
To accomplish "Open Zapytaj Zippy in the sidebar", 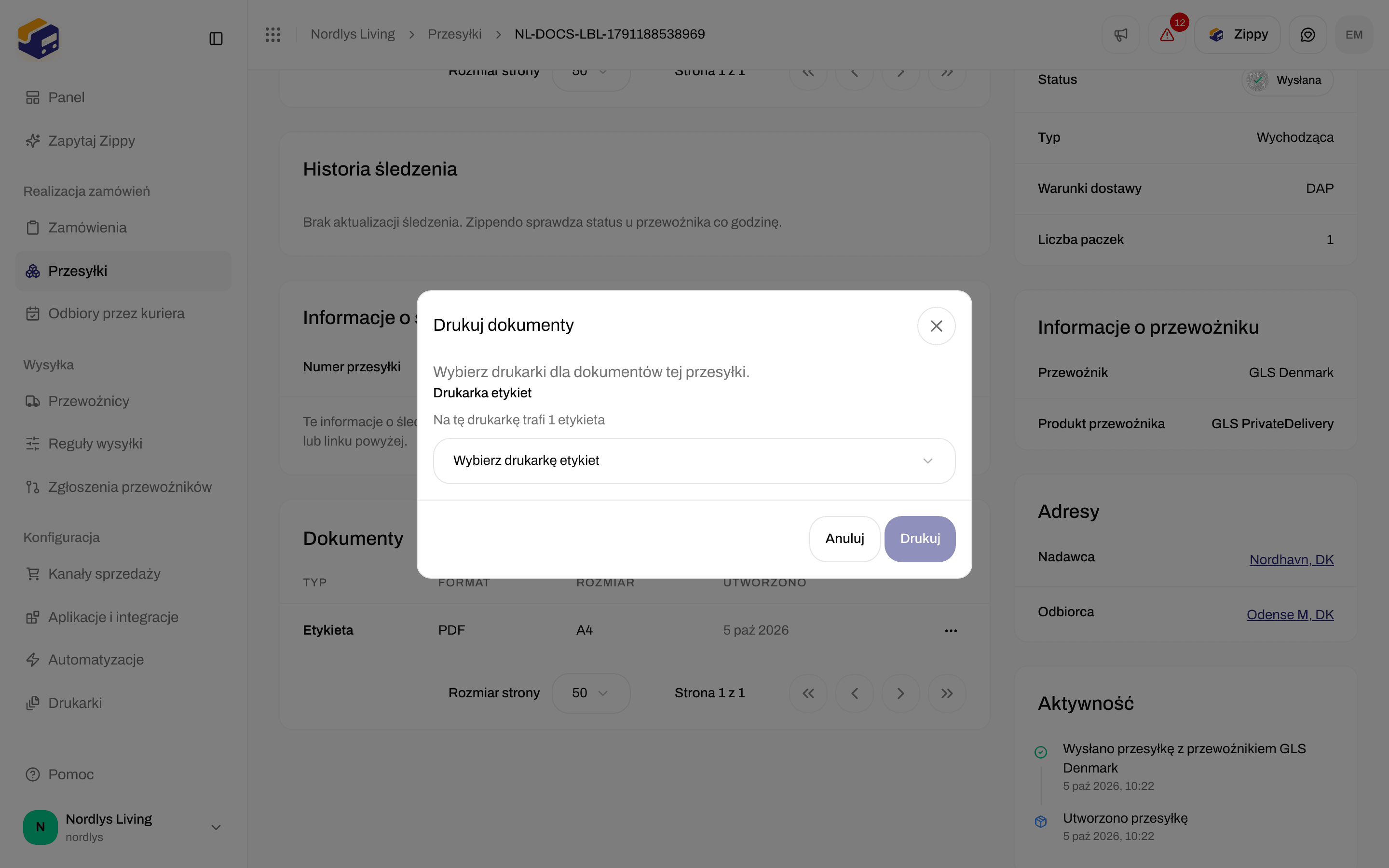I will (x=91, y=141).
